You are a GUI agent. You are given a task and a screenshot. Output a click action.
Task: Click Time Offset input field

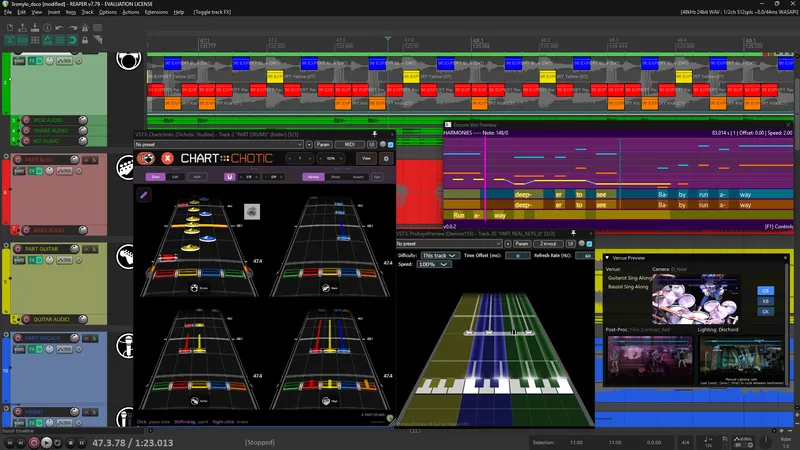(x=517, y=256)
